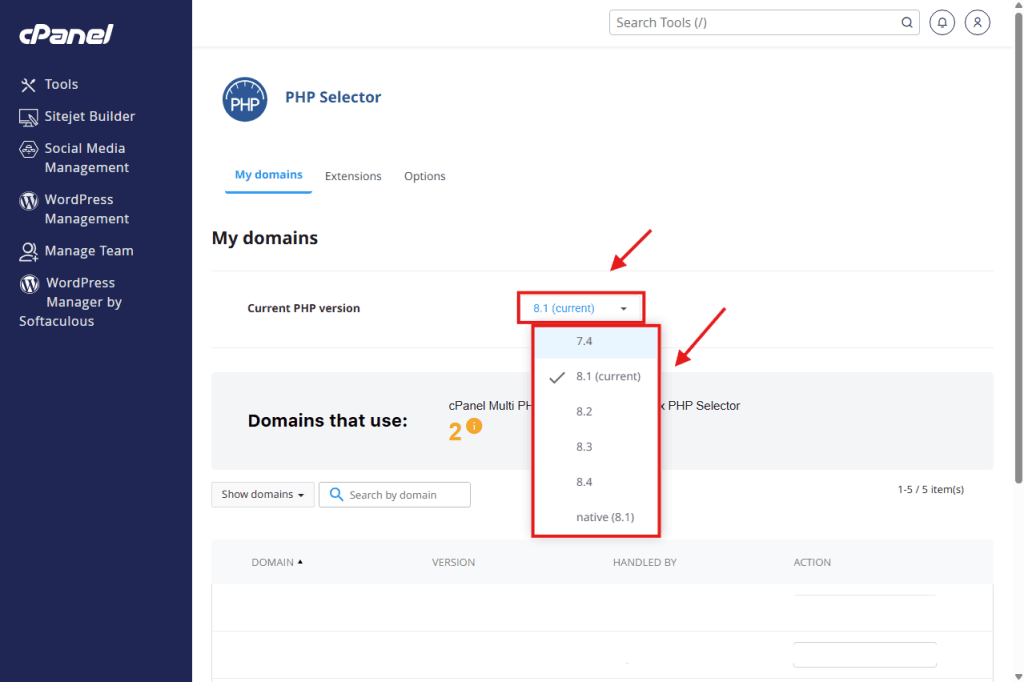Select PHP version 7.4
Screen dimensions: 1024x682
585,341
